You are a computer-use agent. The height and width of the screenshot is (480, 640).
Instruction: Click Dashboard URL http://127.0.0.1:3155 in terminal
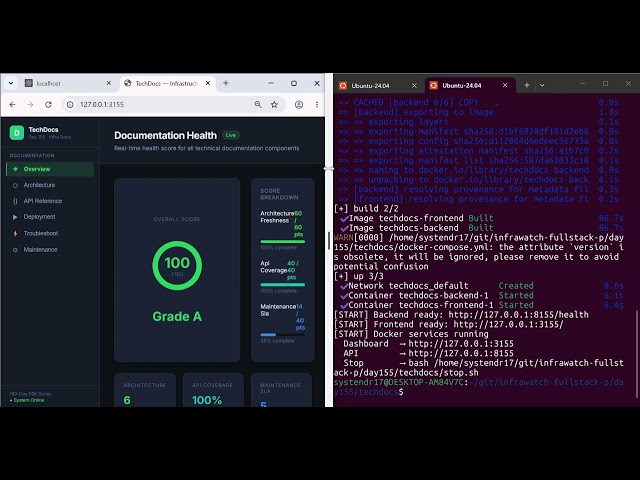pos(461,344)
